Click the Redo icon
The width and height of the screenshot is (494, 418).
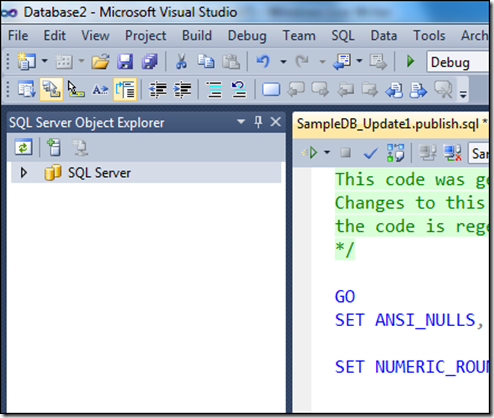(302, 61)
